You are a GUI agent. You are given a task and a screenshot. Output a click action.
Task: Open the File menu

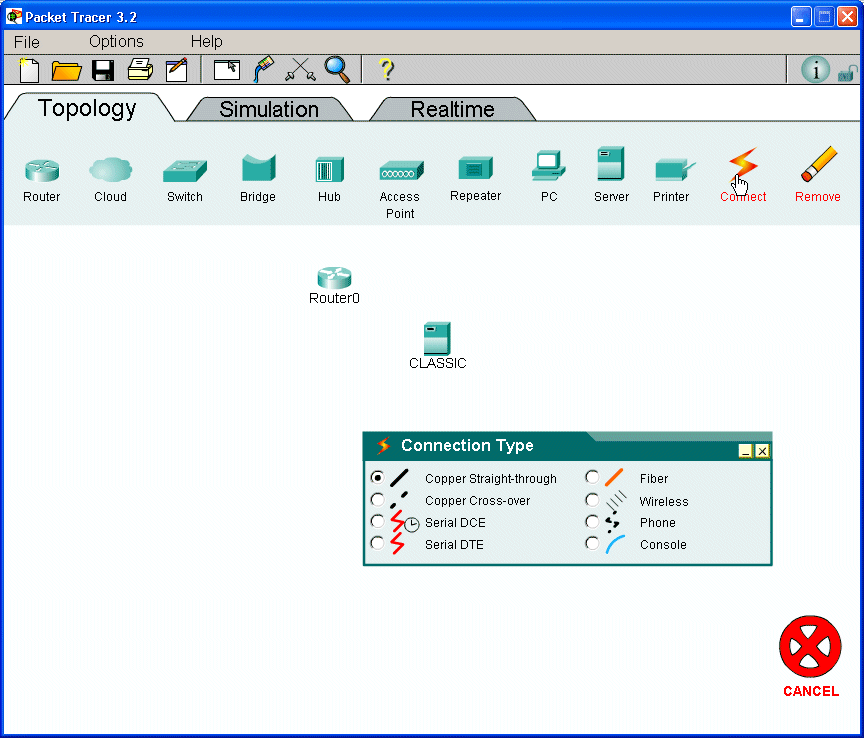[27, 42]
